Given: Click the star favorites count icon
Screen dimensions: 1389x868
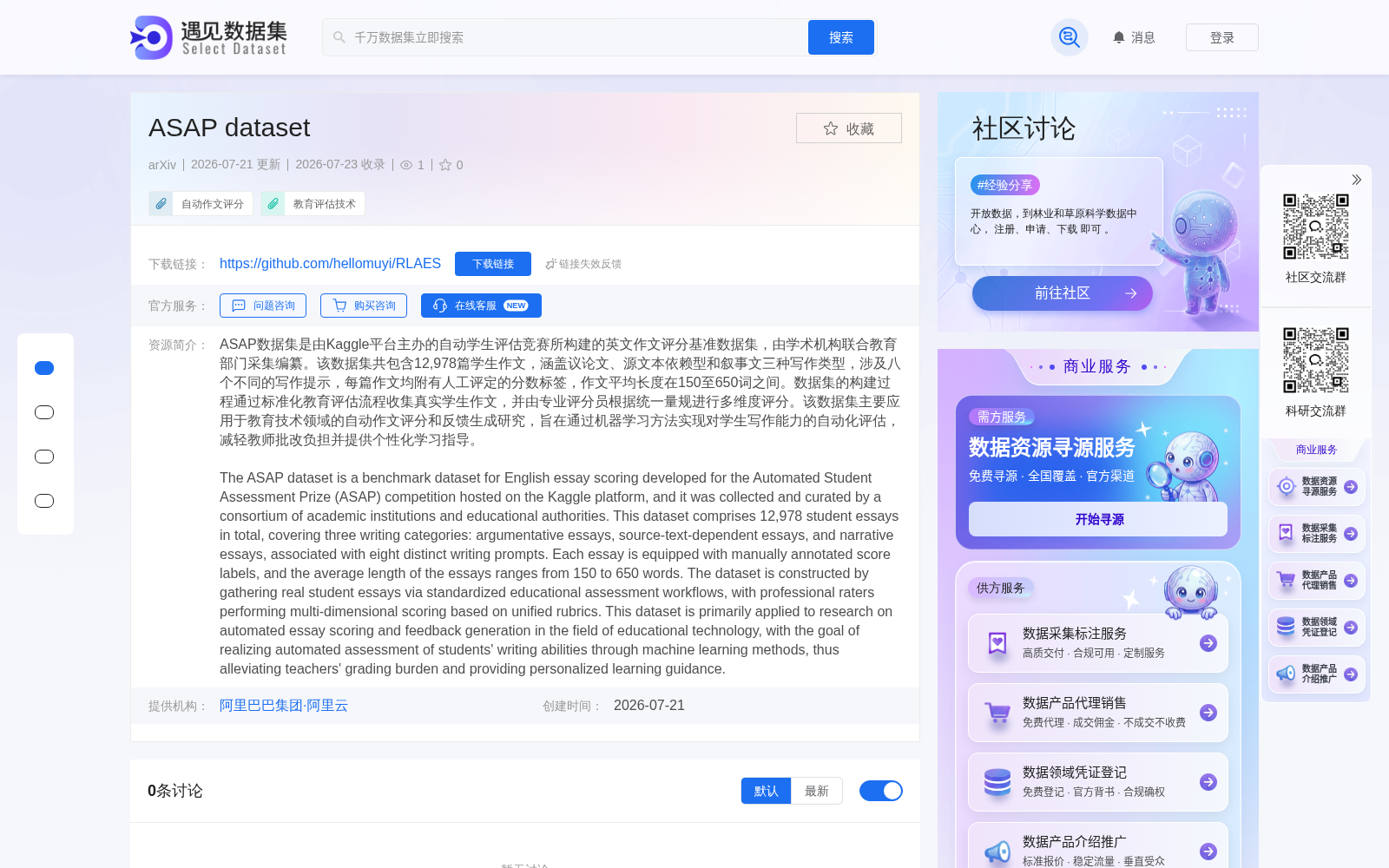Looking at the screenshot, I should tap(445, 165).
